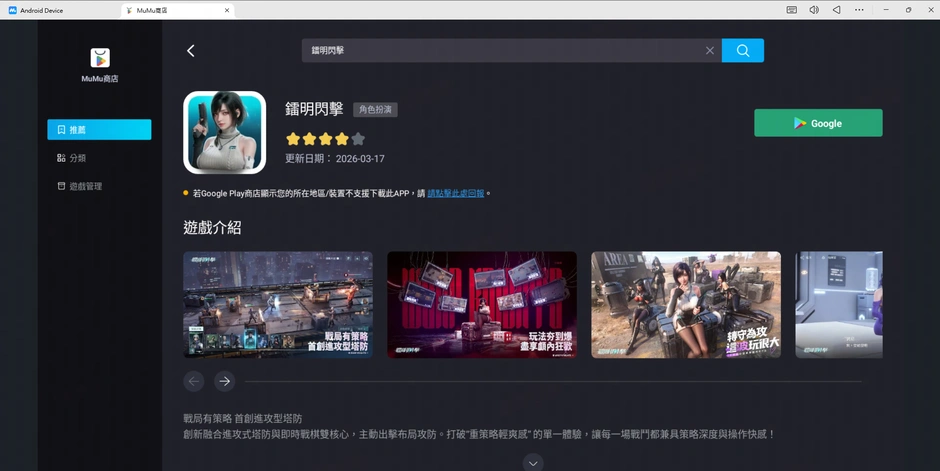Open the 戰局有策略 tower-defense screenshot
Viewport: 940px width, 471px height.
278,305
